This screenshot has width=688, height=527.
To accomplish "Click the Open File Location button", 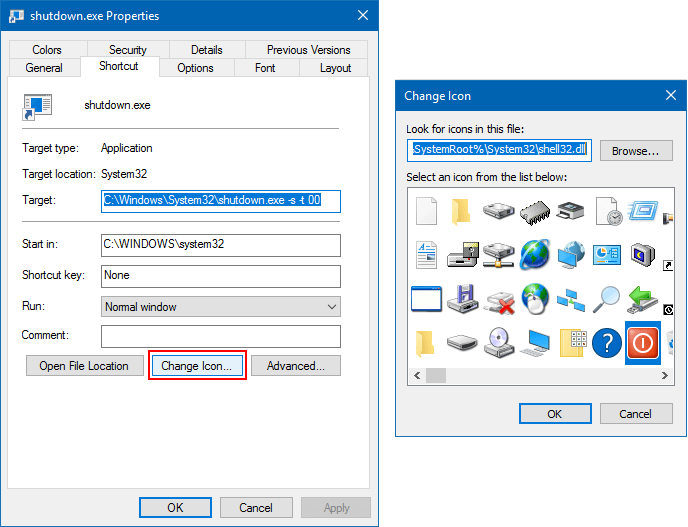I will pyautogui.click(x=85, y=366).
